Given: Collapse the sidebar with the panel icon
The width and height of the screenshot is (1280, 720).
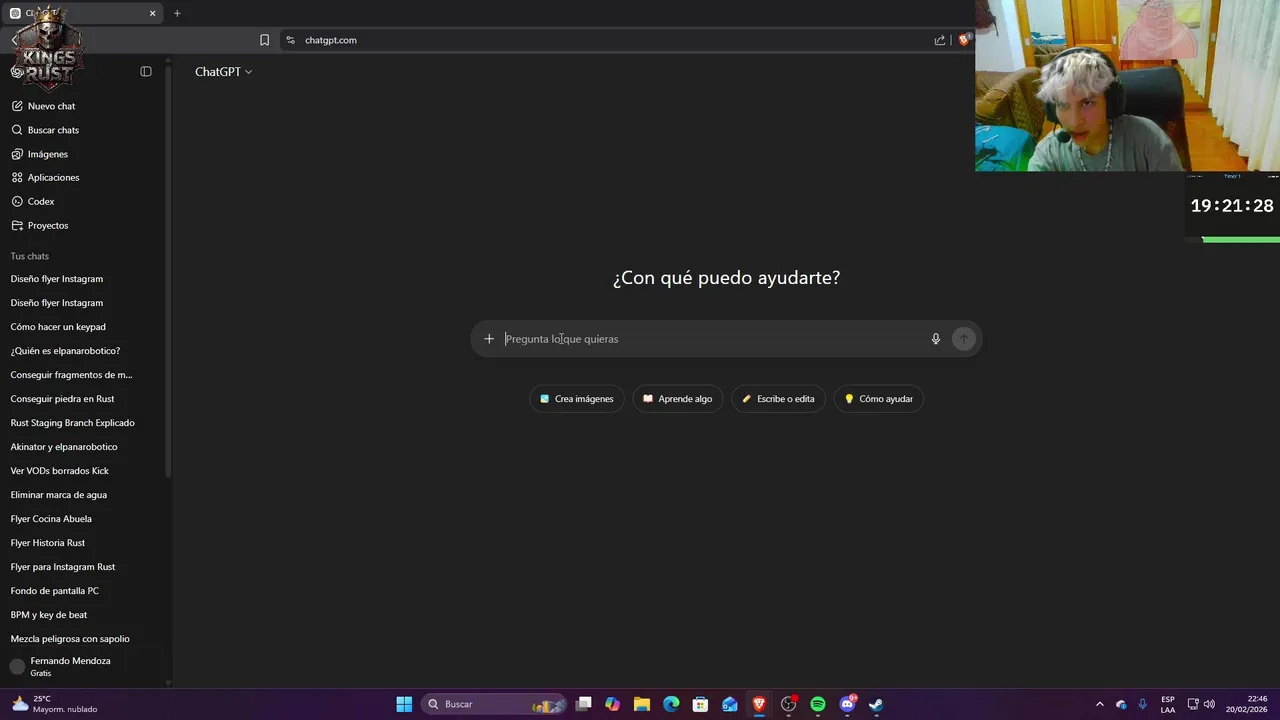Looking at the screenshot, I should [x=146, y=72].
